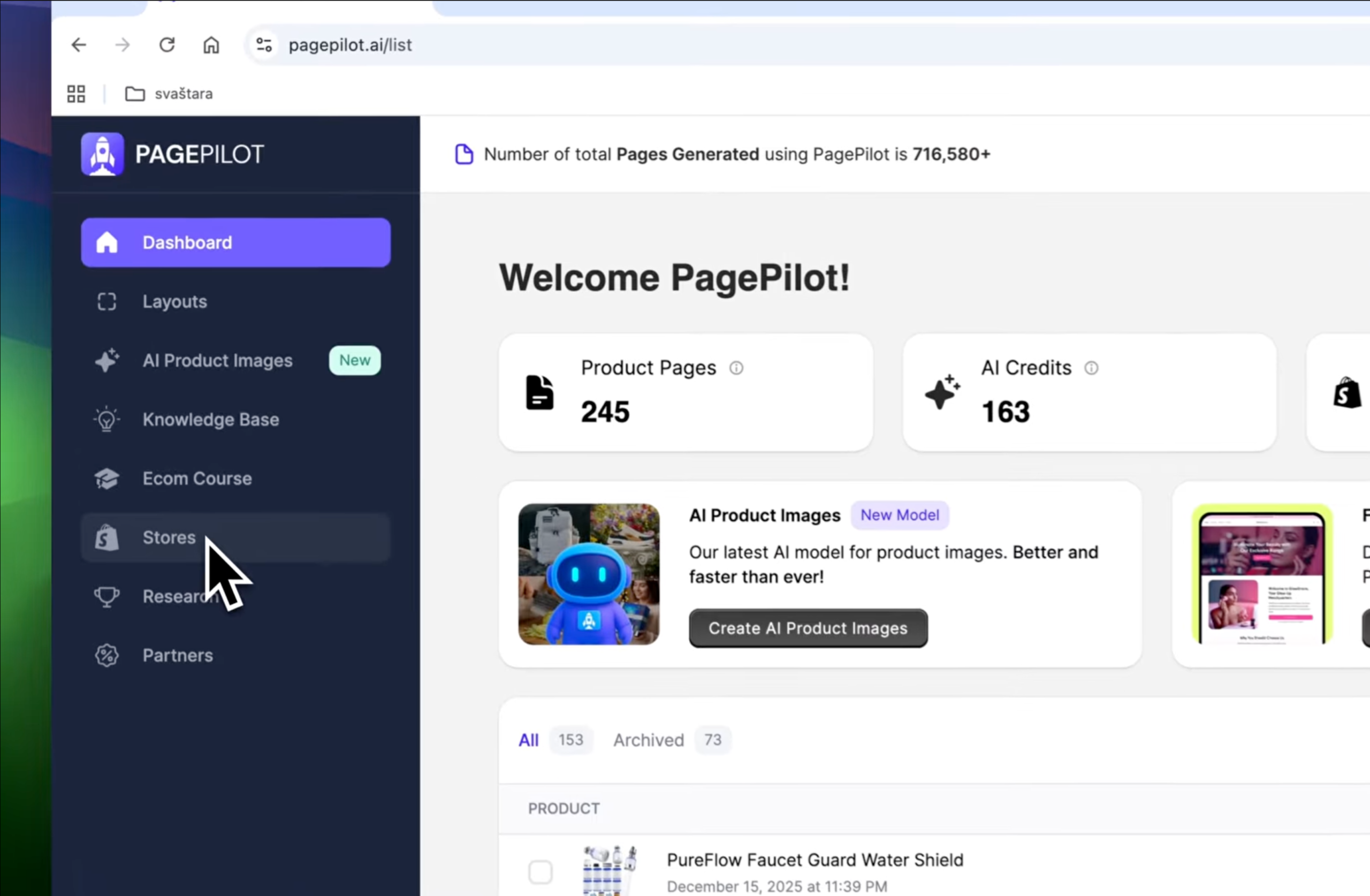The image size is (1370, 896).
Task: Open the svaštara bookmarks folder
Action: coord(169,94)
